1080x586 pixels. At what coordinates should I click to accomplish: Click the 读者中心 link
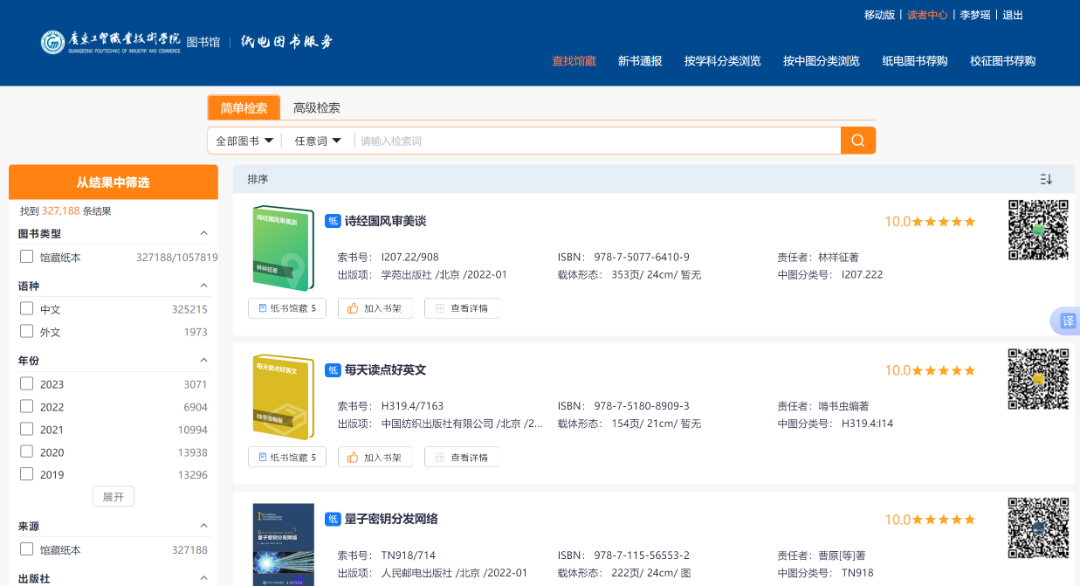pos(927,15)
